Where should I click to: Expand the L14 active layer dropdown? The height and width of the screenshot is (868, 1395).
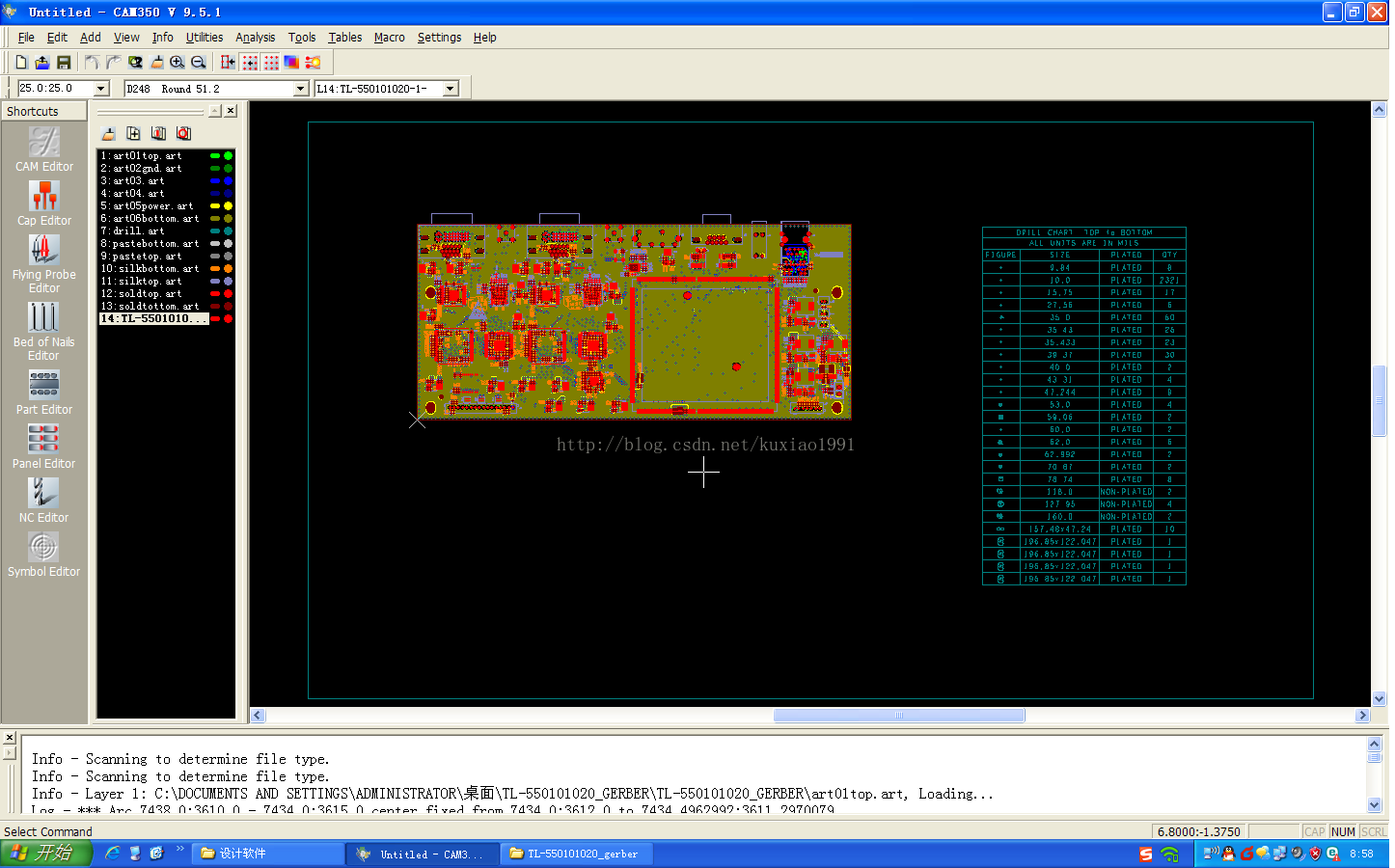click(450, 89)
